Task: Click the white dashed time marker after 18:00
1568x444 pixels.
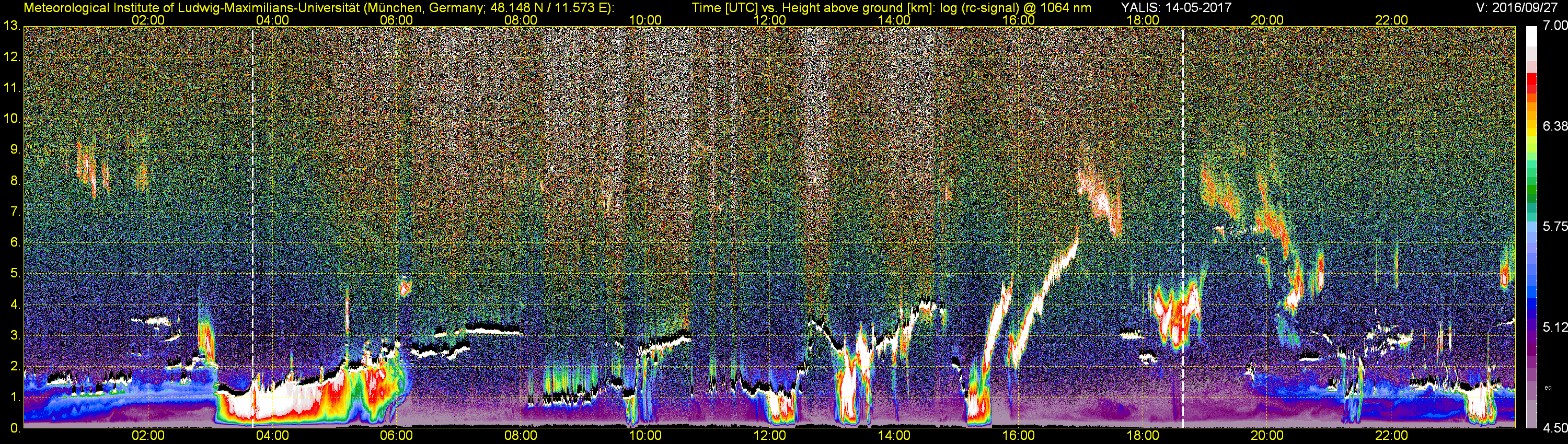Action: click(x=1183, y=227)
